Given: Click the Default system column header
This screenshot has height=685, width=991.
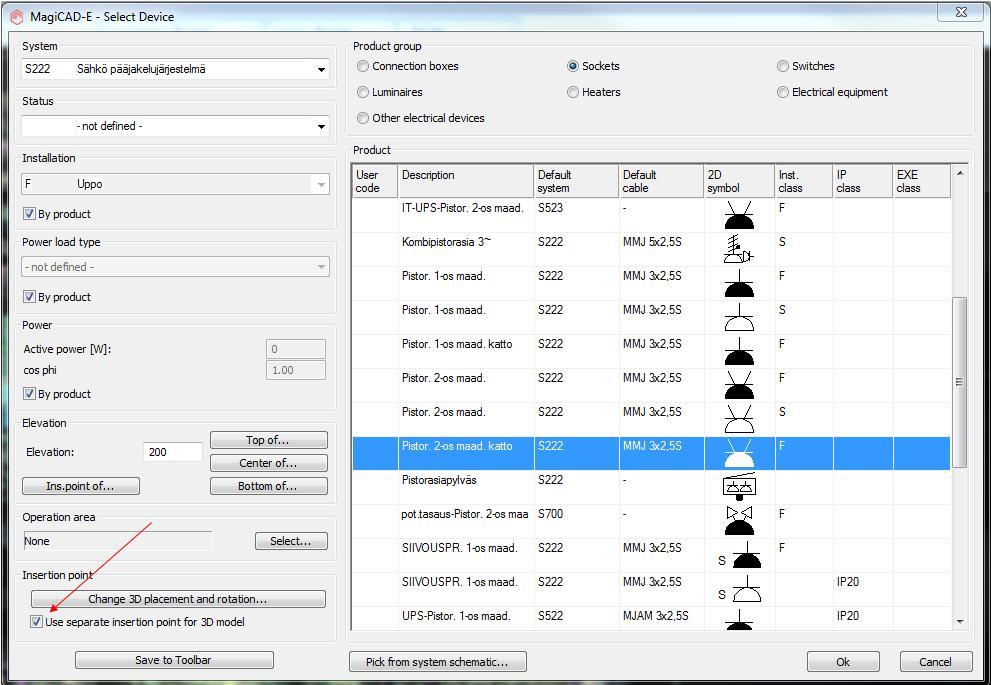Looking at the screenshot, I should [576, 181].
